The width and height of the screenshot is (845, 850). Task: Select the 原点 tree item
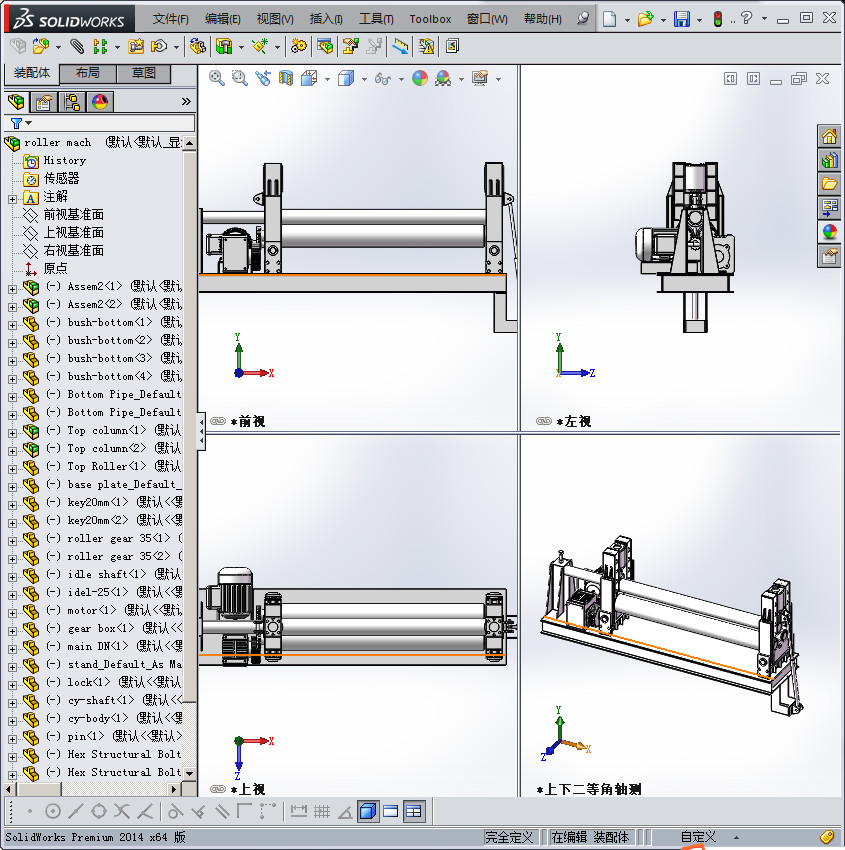(x=55, y=268)
